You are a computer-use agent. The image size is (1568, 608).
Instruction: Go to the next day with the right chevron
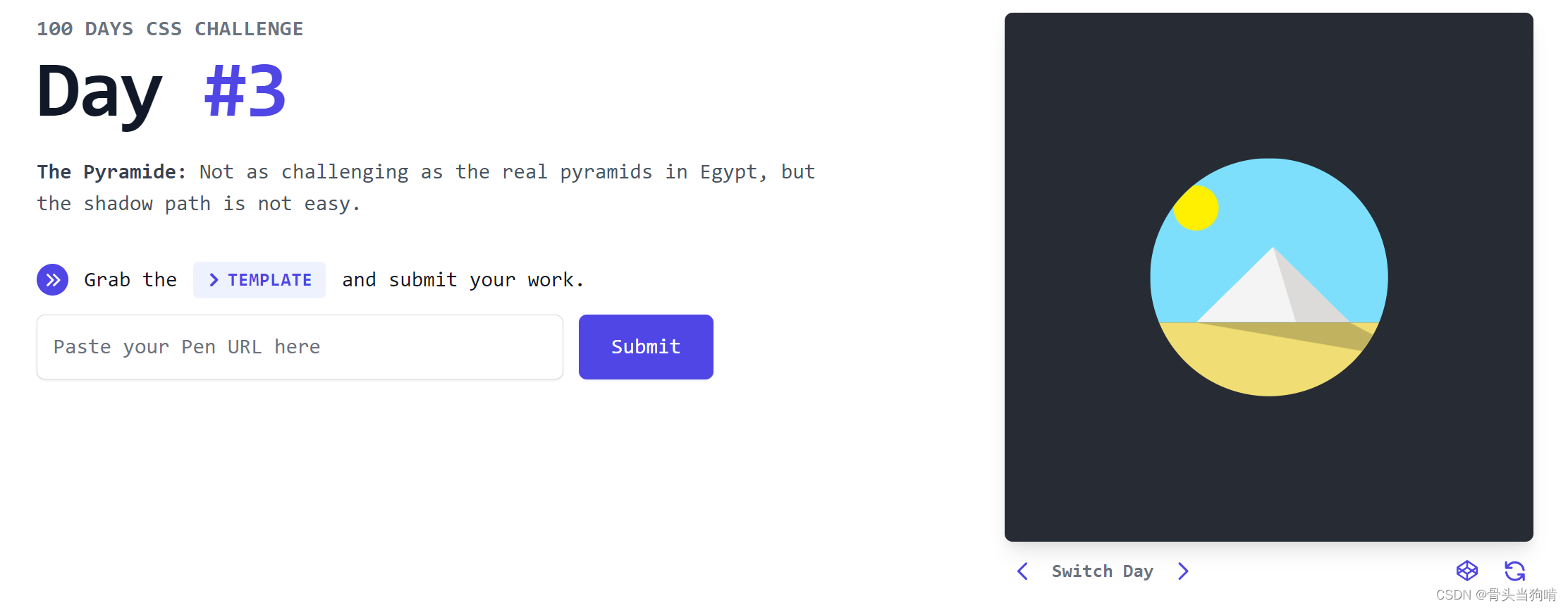coord(1183,571)
